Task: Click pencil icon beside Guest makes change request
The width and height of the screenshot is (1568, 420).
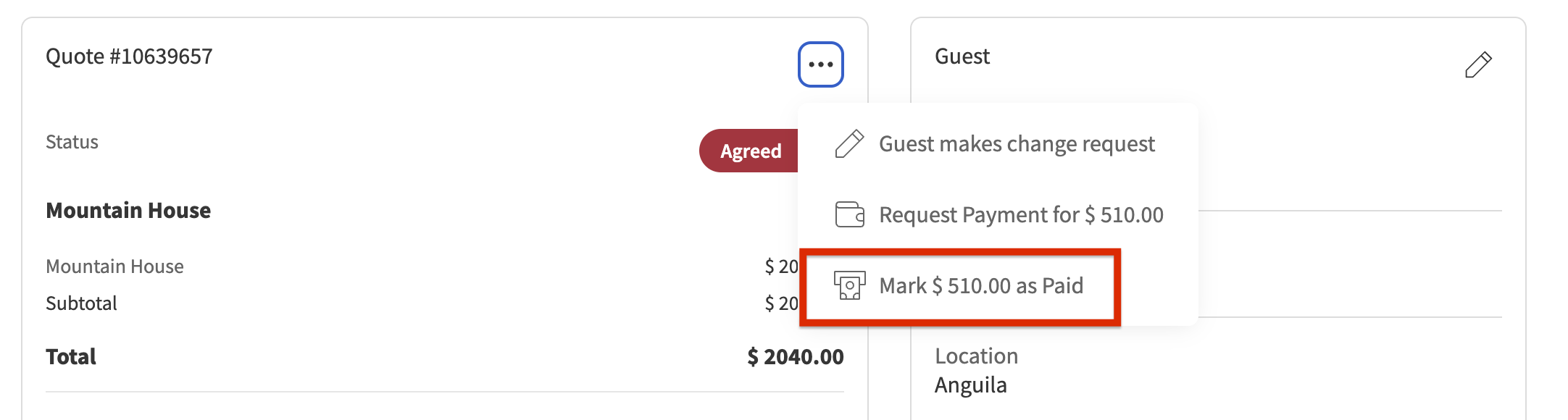Action: coord(849,144)
